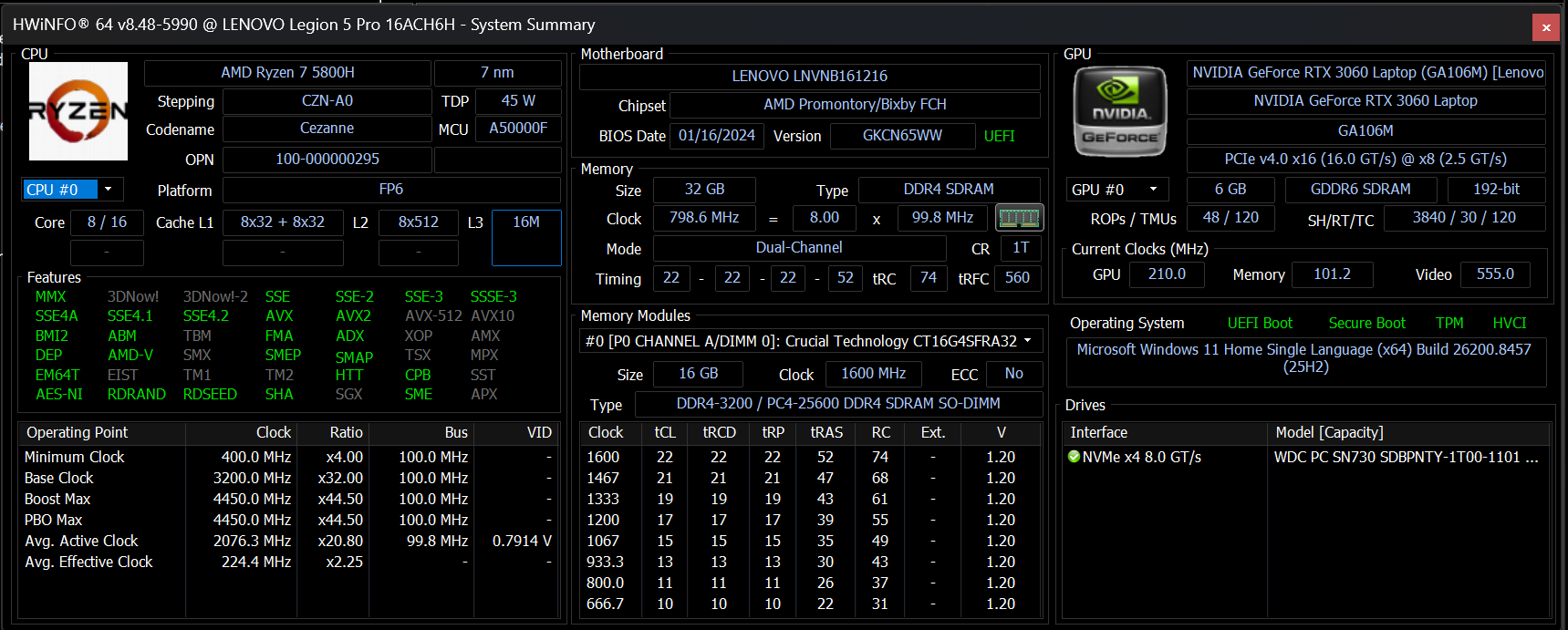Click the Operating Point column header
1568x630 pixels.
click(102, 432)
